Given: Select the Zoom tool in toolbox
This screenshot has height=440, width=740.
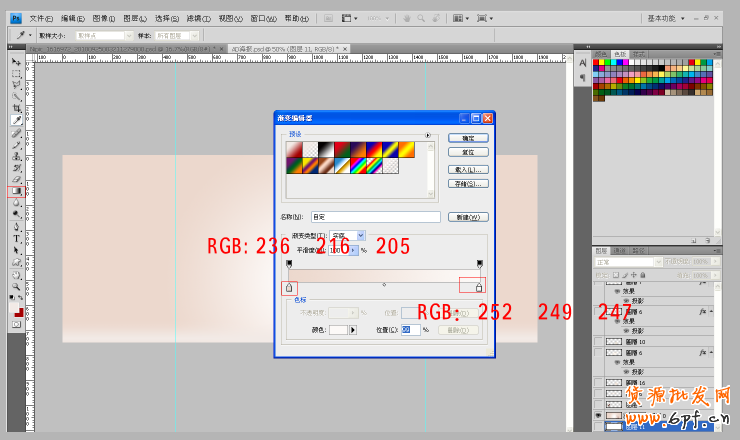Looking at the screenshot, I should point(16,286).
